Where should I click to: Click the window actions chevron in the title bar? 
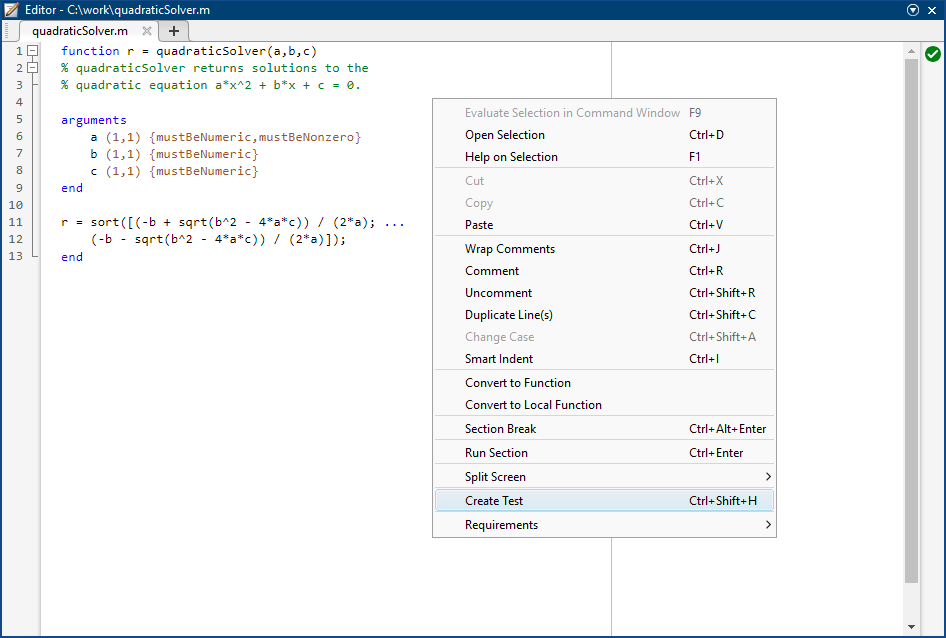click(x=911, y=9)
